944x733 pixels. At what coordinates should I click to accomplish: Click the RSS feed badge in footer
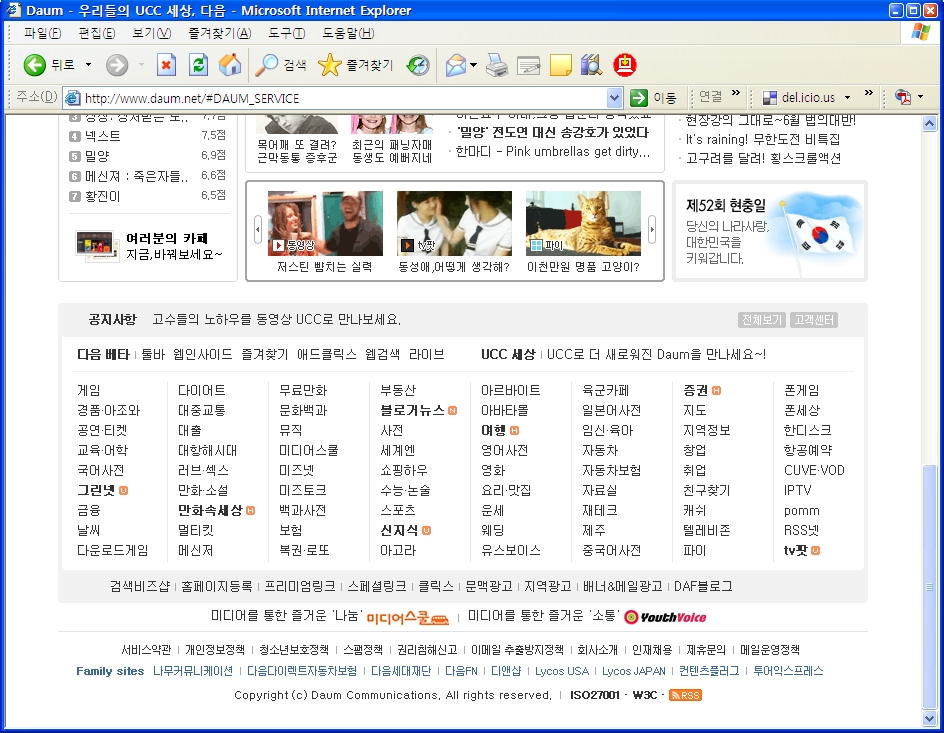tap(685, 695)
